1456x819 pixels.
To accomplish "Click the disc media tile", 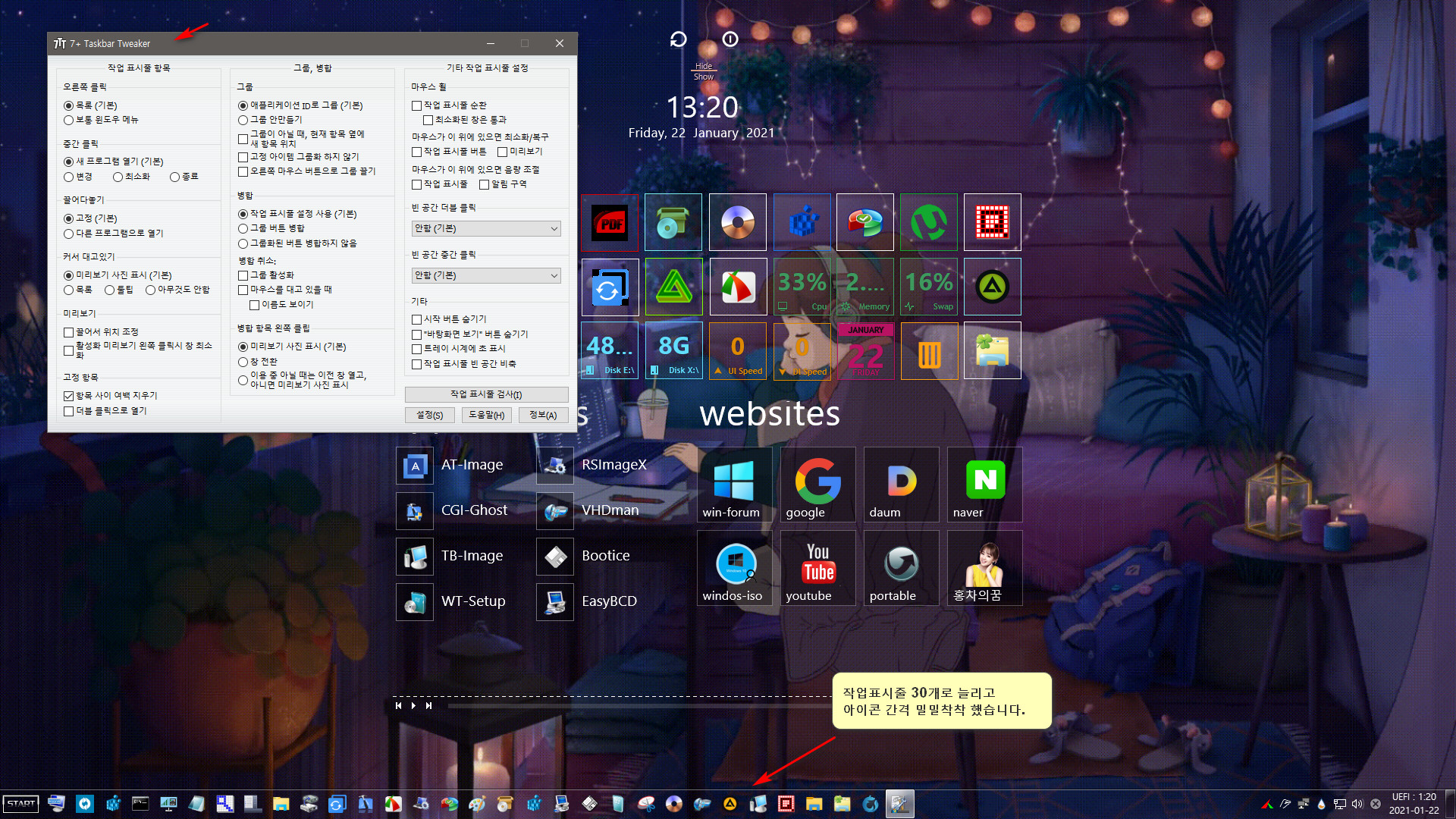I will pos(738,222).
